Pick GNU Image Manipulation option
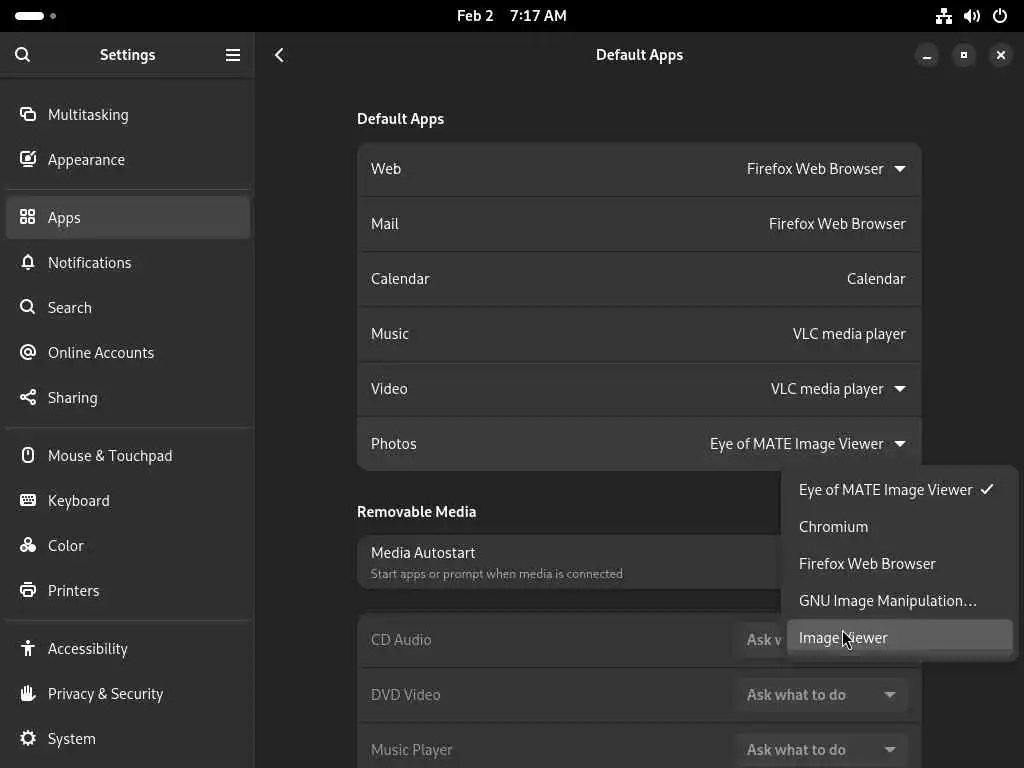The image size is (1024, 768). pos(887,601)
